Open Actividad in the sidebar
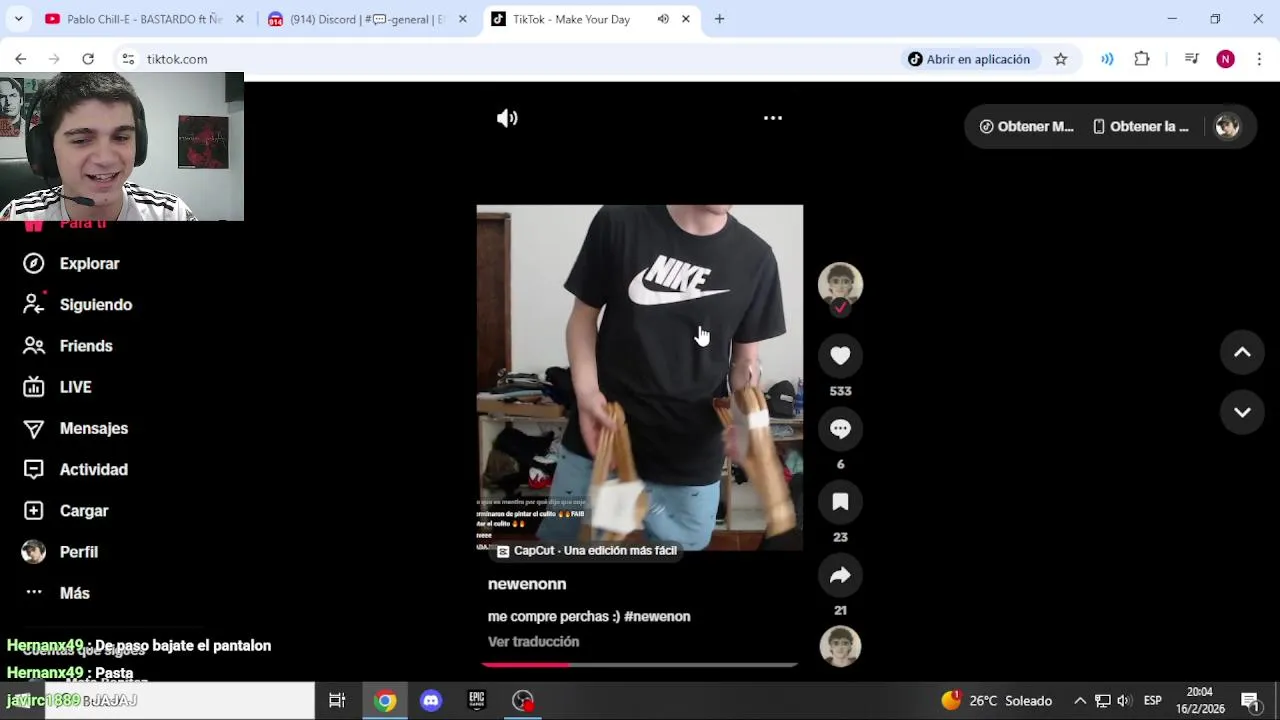 94,469
